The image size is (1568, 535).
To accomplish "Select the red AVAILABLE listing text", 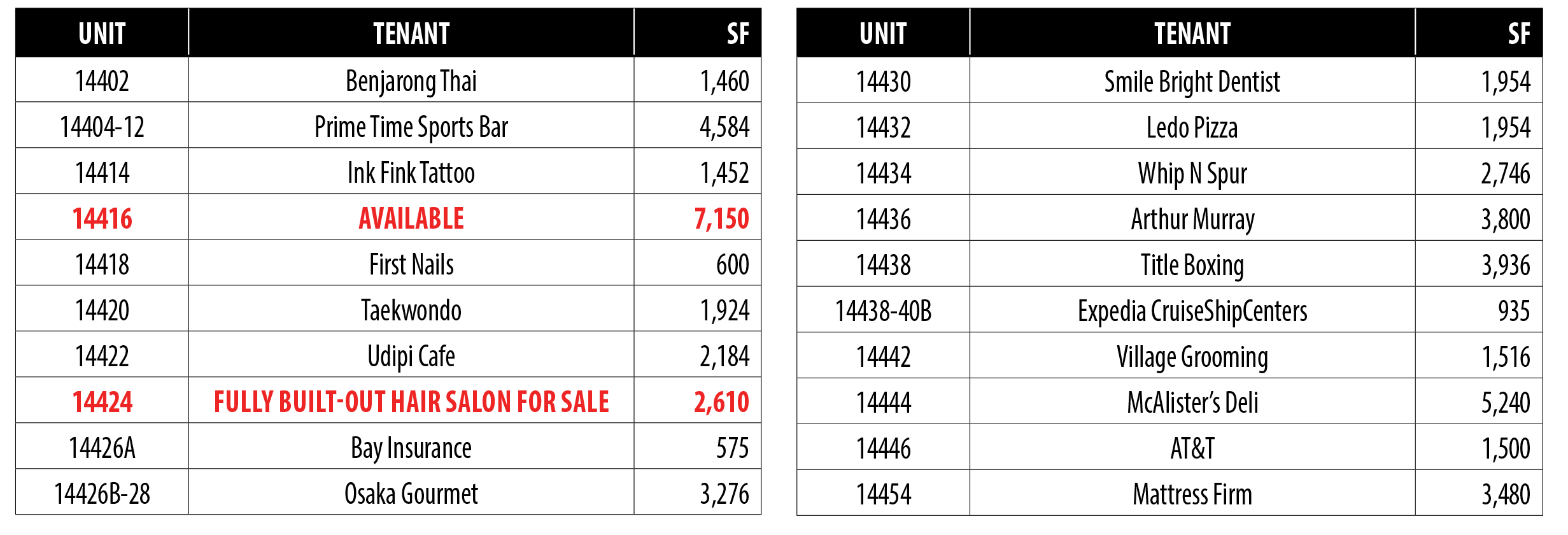I will coord(411,218).
